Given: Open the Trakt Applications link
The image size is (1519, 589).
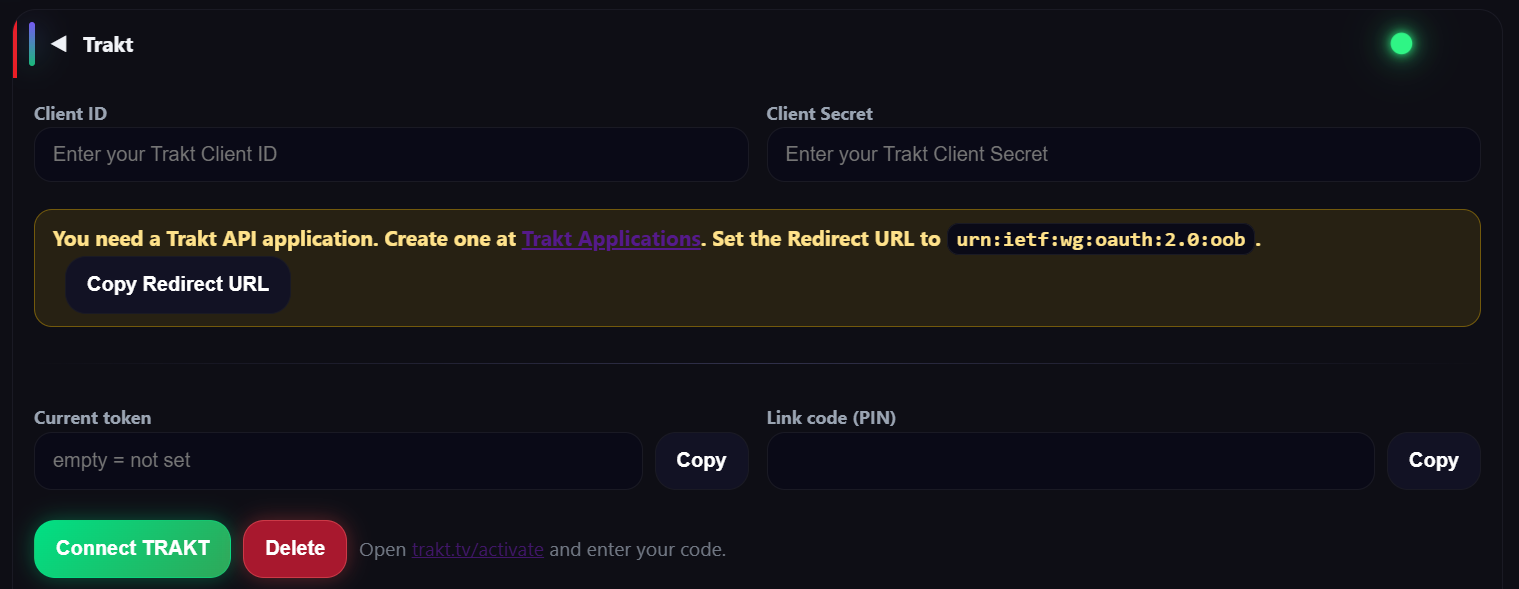Looking at the screenshot, I should 610,239.
